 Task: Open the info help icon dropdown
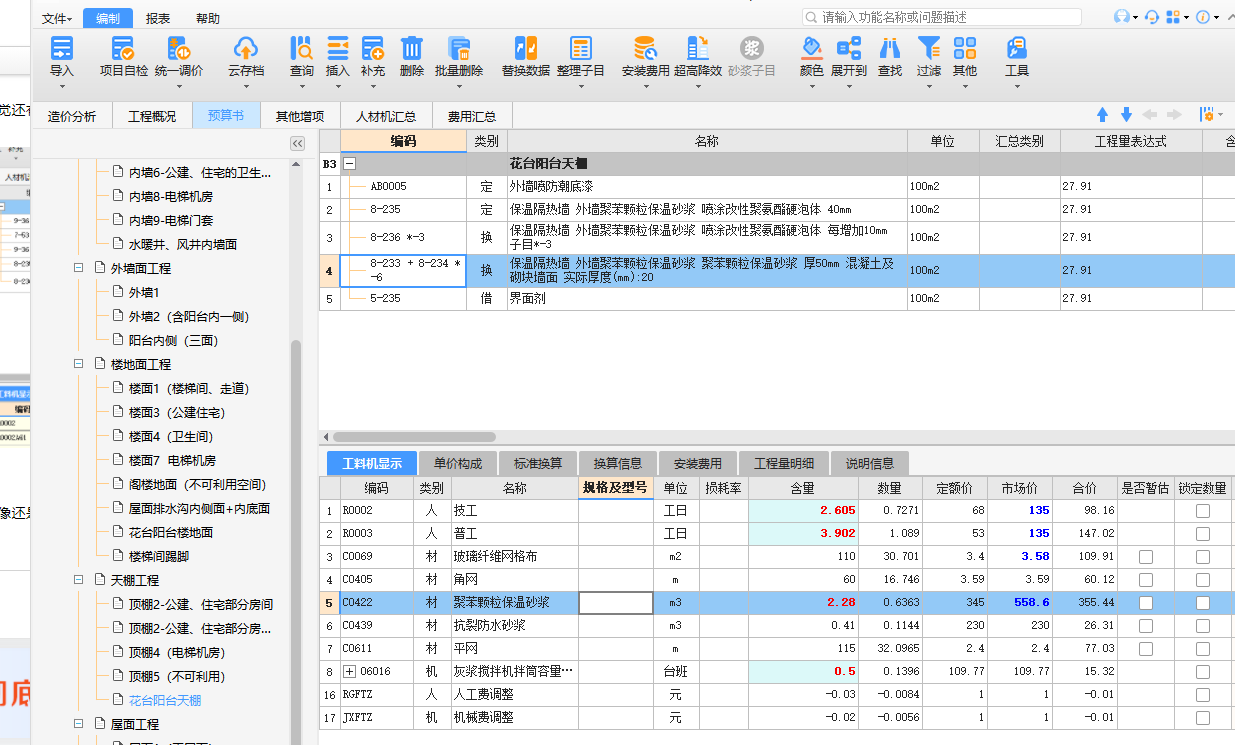(1205, 17)
